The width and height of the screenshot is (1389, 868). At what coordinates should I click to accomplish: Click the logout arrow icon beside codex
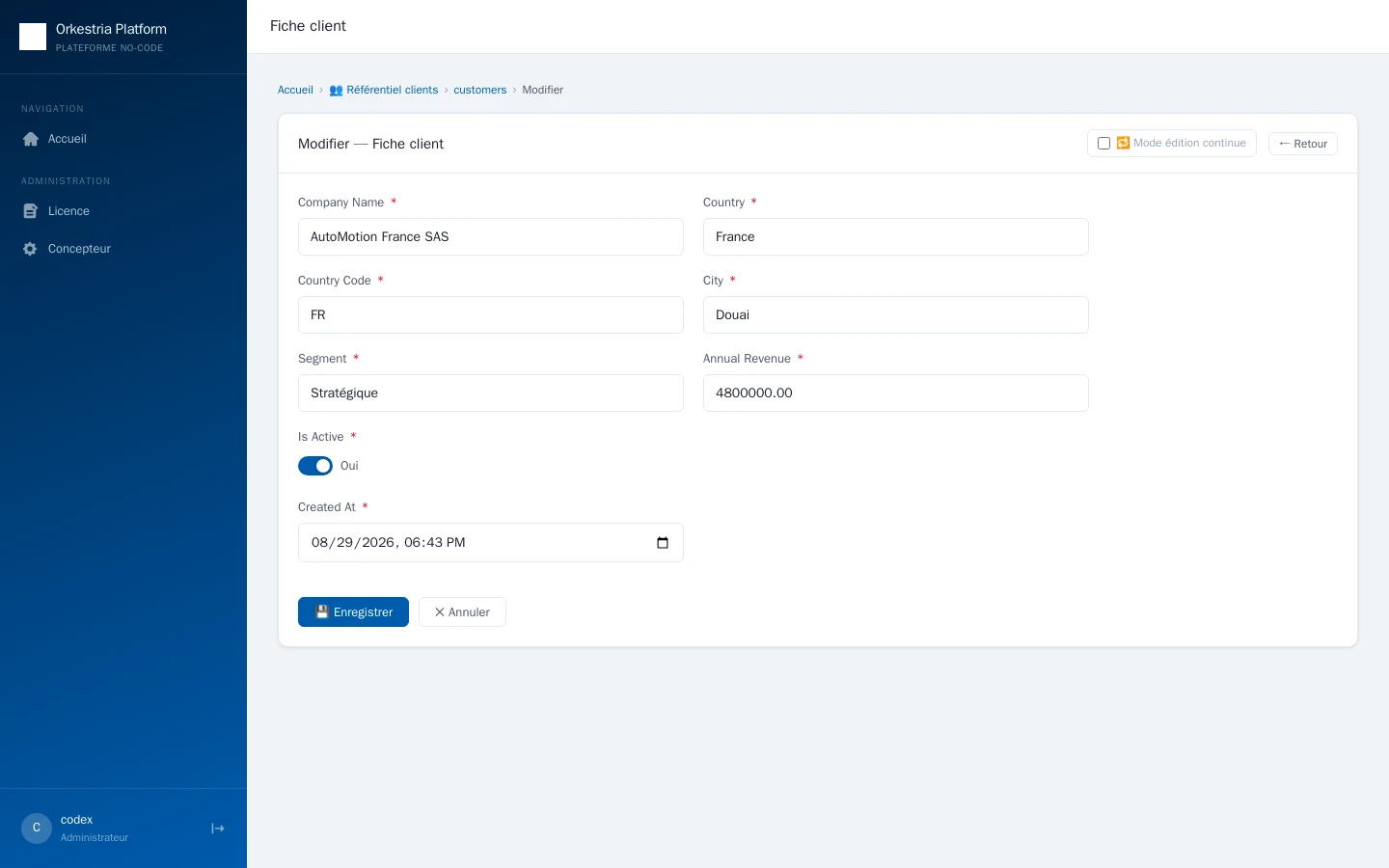coord(218,828)
